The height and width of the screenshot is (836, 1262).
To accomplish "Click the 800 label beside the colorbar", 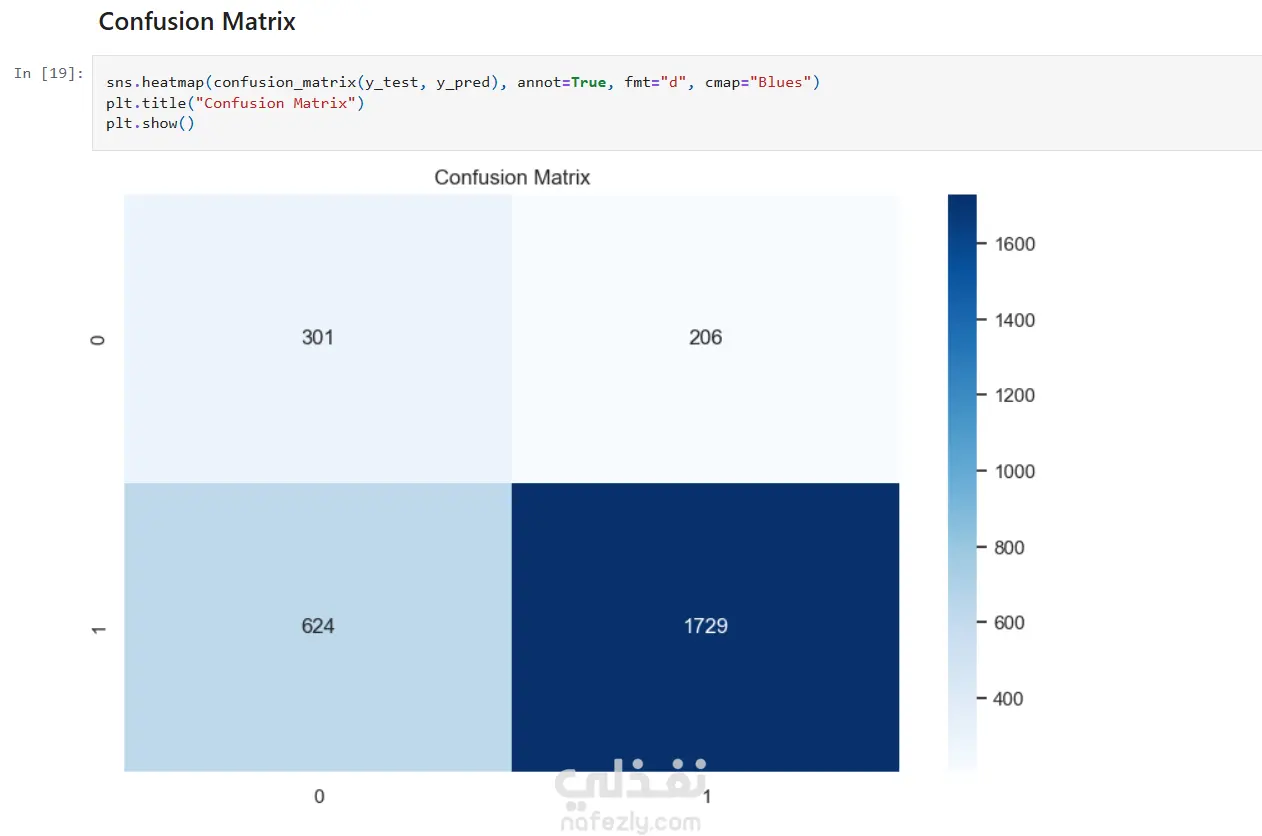I will point(1009,547).
